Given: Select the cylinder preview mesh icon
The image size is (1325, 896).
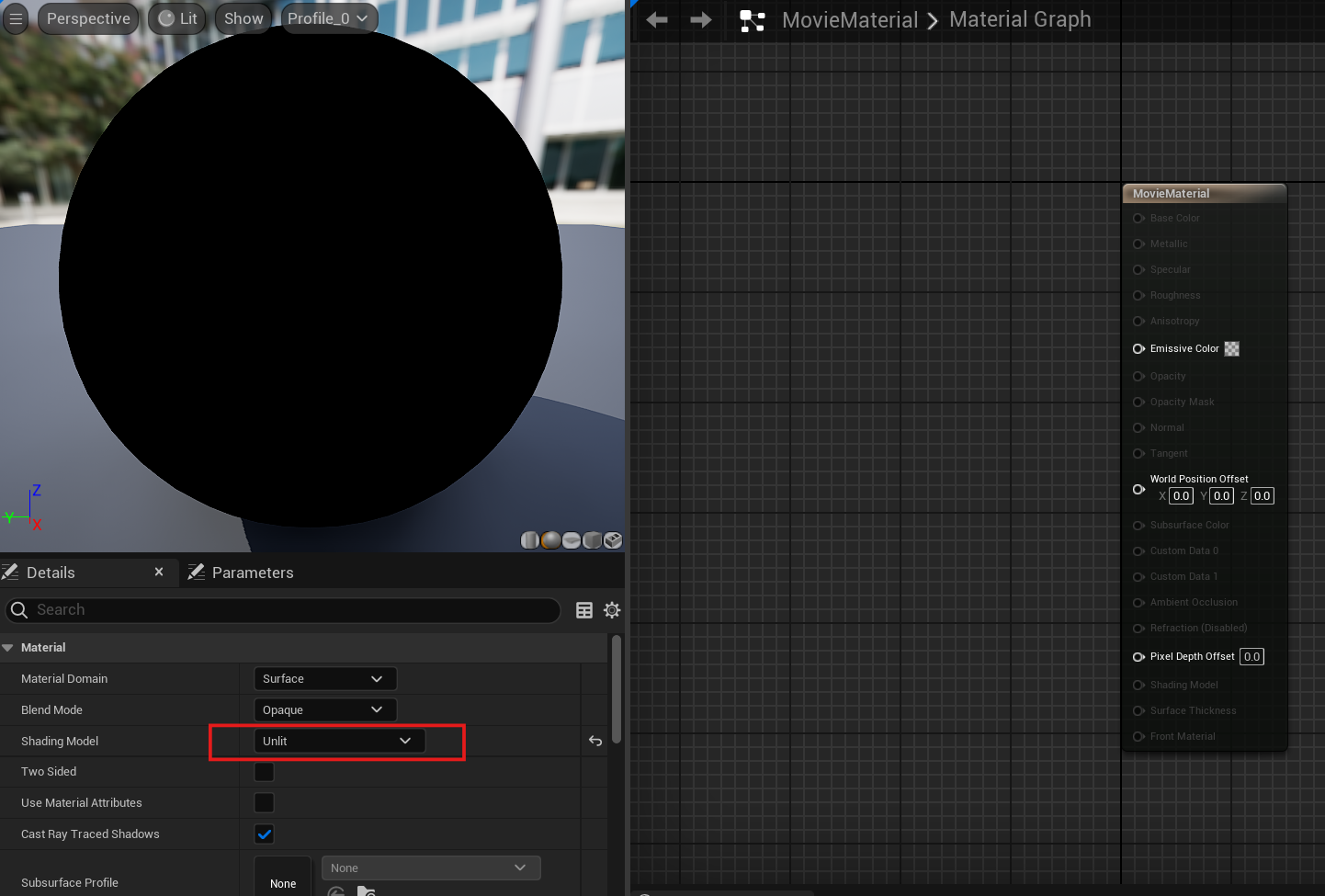Looking at the screenshot, I should 530,540.
